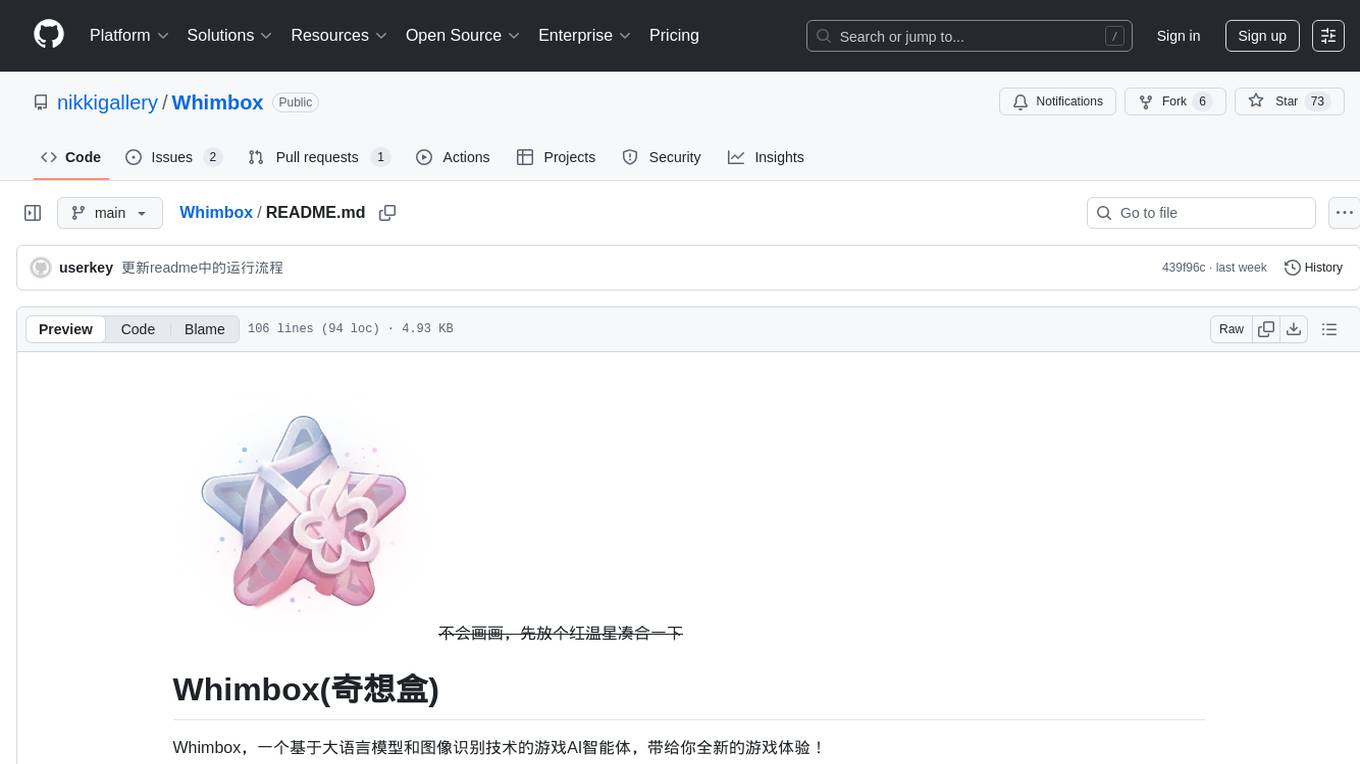Copy the raw file contents

tap(1266, 329)
